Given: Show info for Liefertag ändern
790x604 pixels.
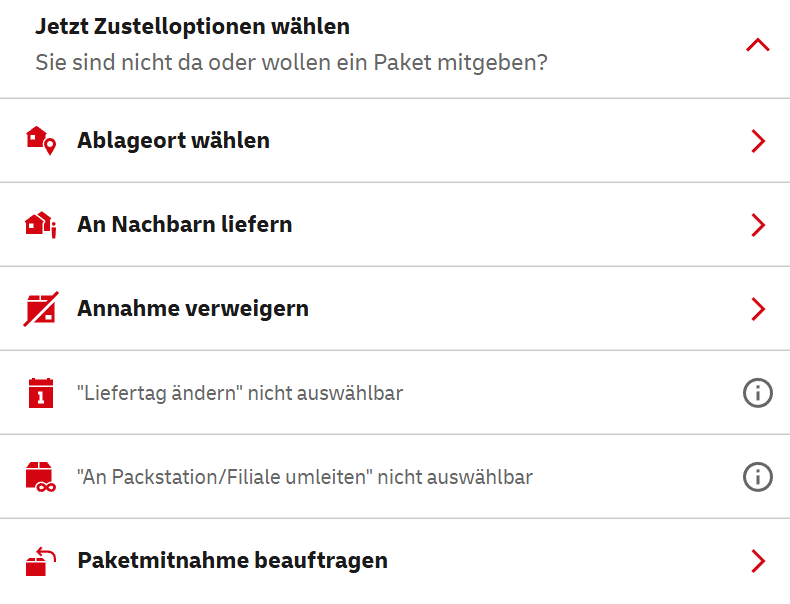Looking at the screenshot, I should pyautogui.click(x=758, y=393).
